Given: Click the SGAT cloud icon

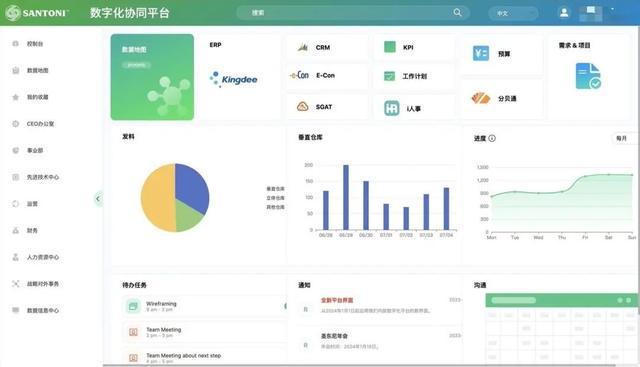Looking at the screenshot, I should pyautogui.click(x=302, y=107).
